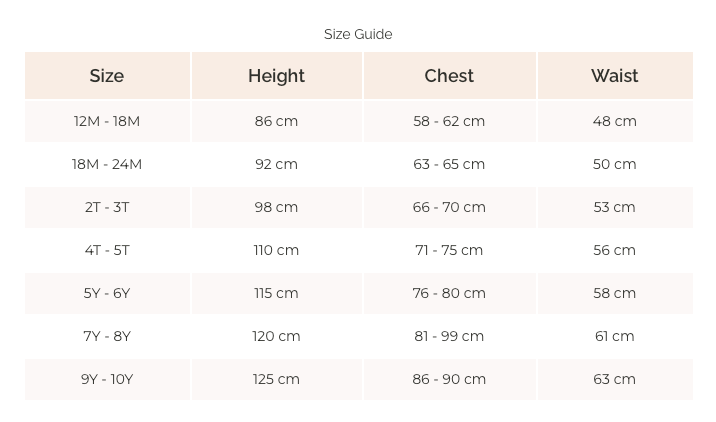The width and height of the screenshot is (716, 422).
Task: Pick the 9Y - 10Y size cell
Action: coord(107,379)
